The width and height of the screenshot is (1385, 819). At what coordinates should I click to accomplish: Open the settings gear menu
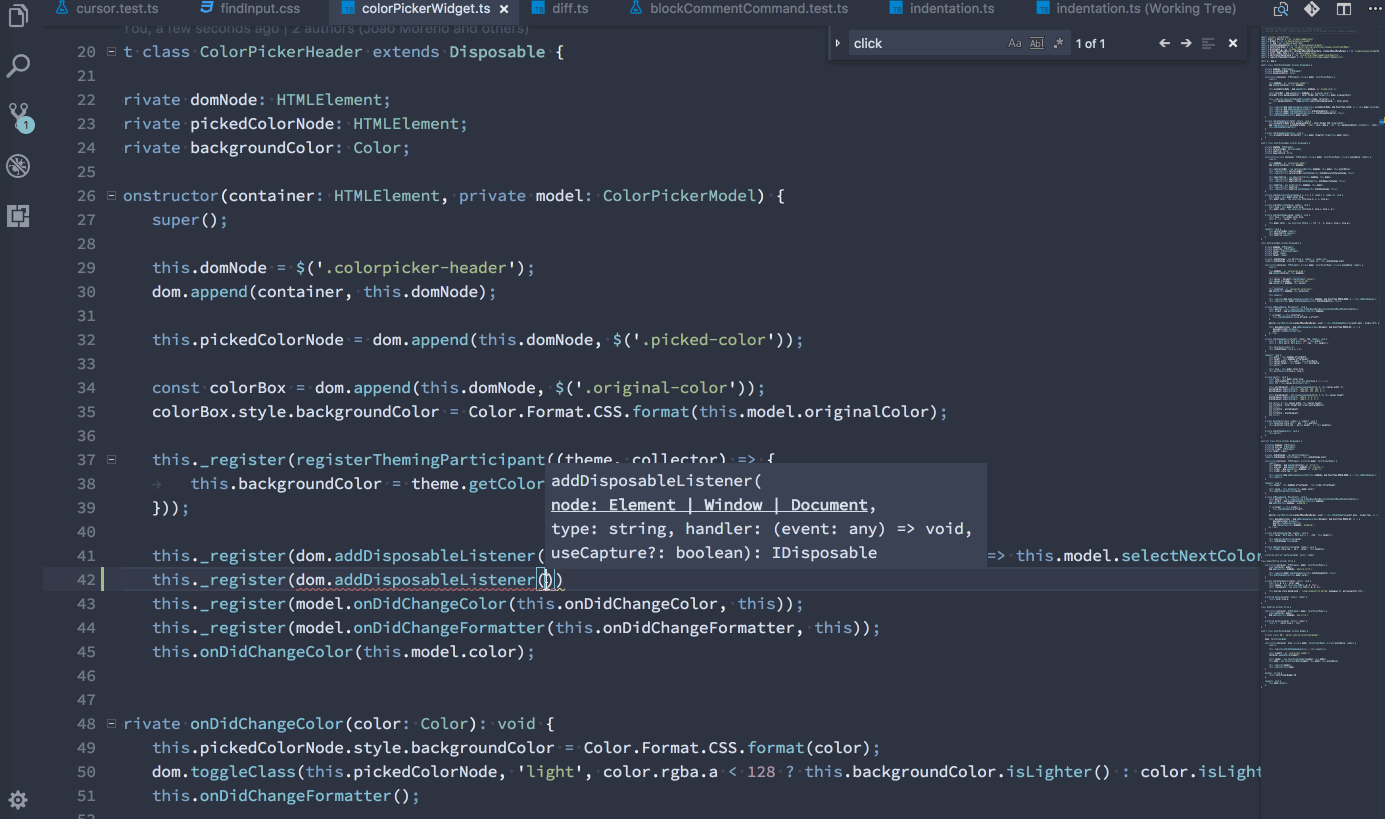pos(17,800)
